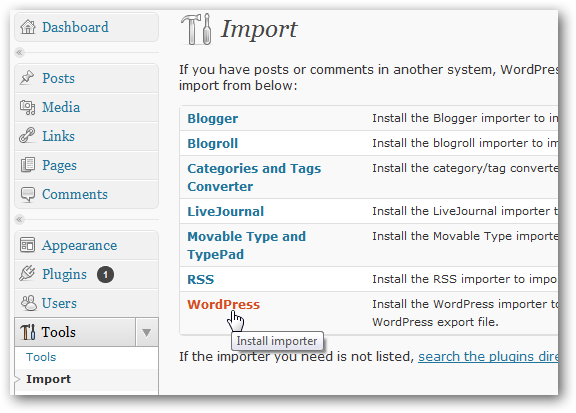The image size is (576, 413).
Task: Open the Posts menu
Action: pyautogui.click(x=58, y=78)
